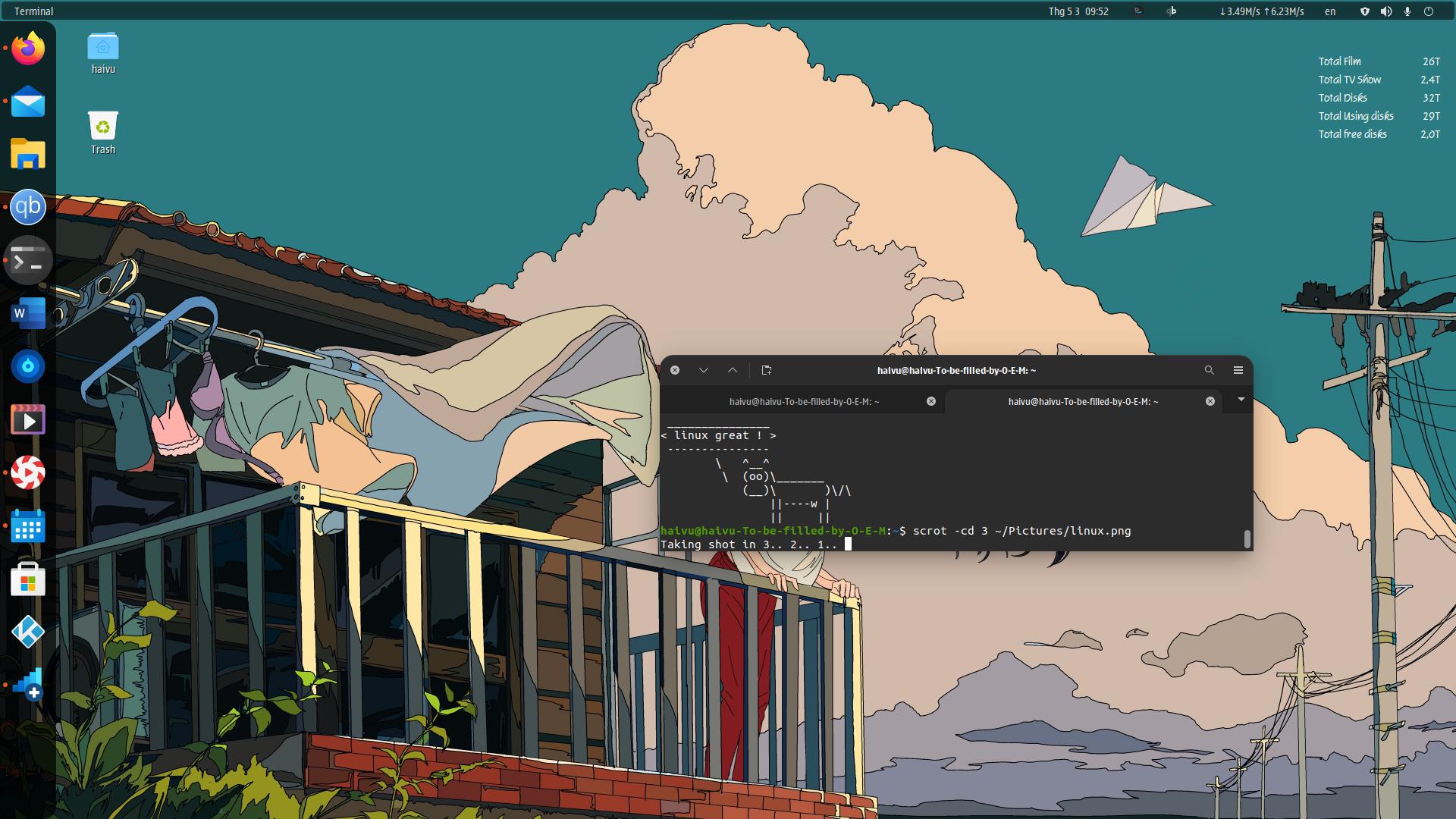
Task: Click the terminal vertical scrollbar
Action: click(1247, 538)
